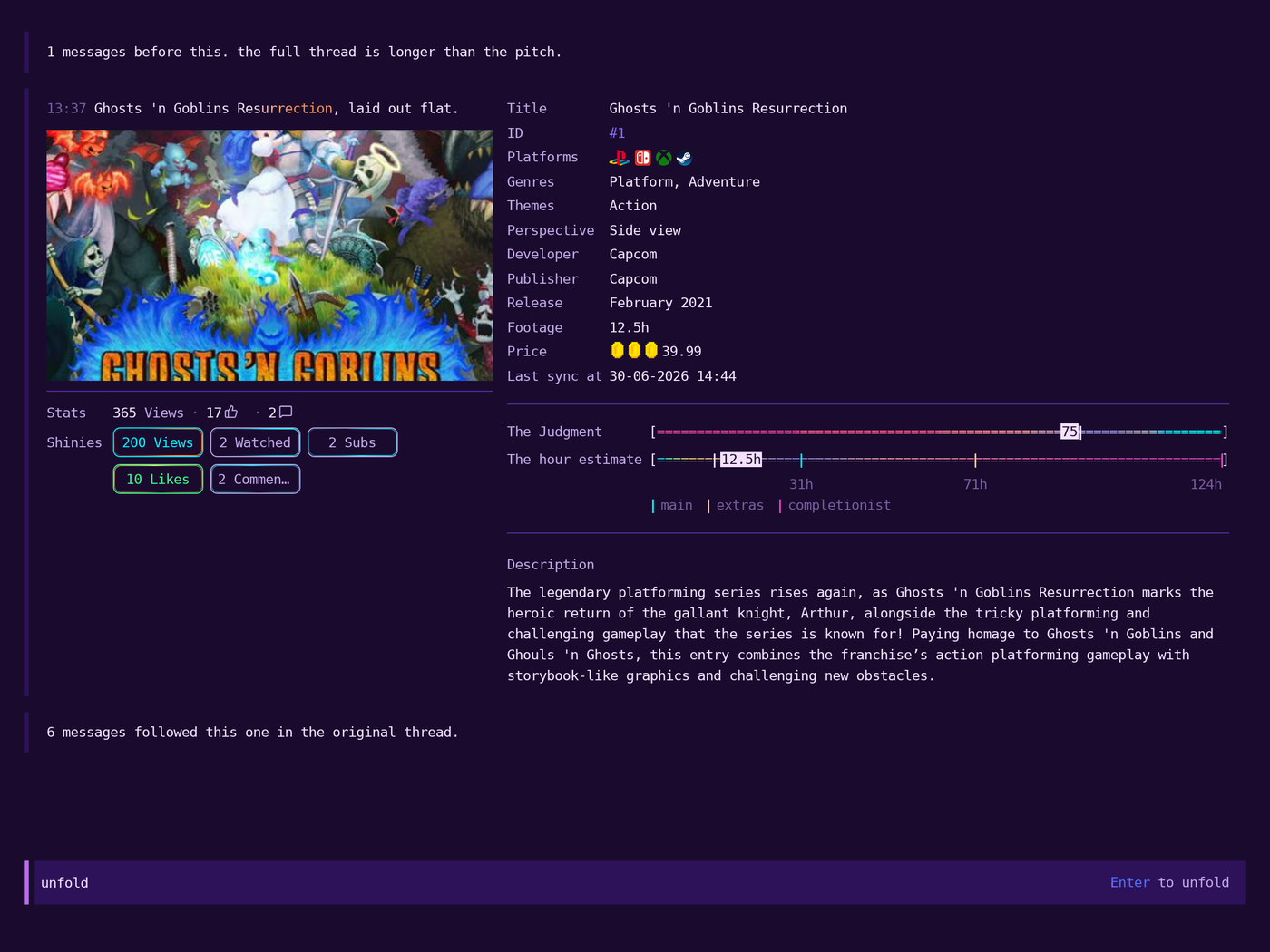This screenshot has height=952, width=1270.
Task: Expand the 6 messages followed notice
Action: click(252, 732)
